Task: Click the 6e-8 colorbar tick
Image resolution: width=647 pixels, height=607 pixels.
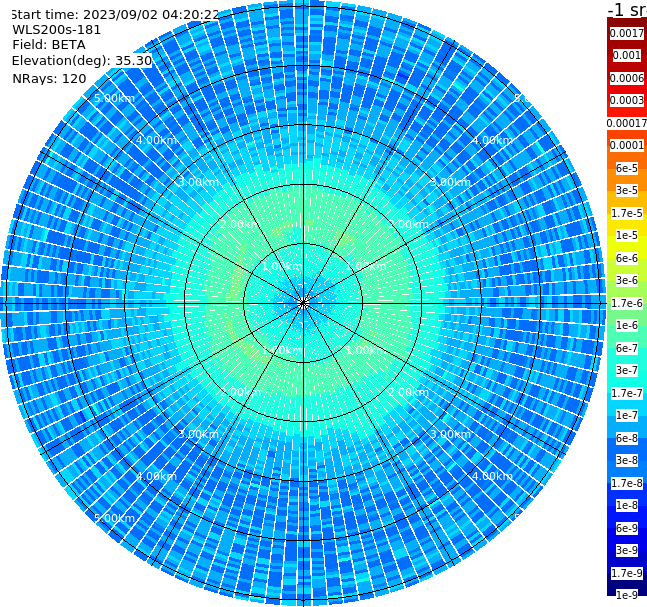Action: pos(627,438)
